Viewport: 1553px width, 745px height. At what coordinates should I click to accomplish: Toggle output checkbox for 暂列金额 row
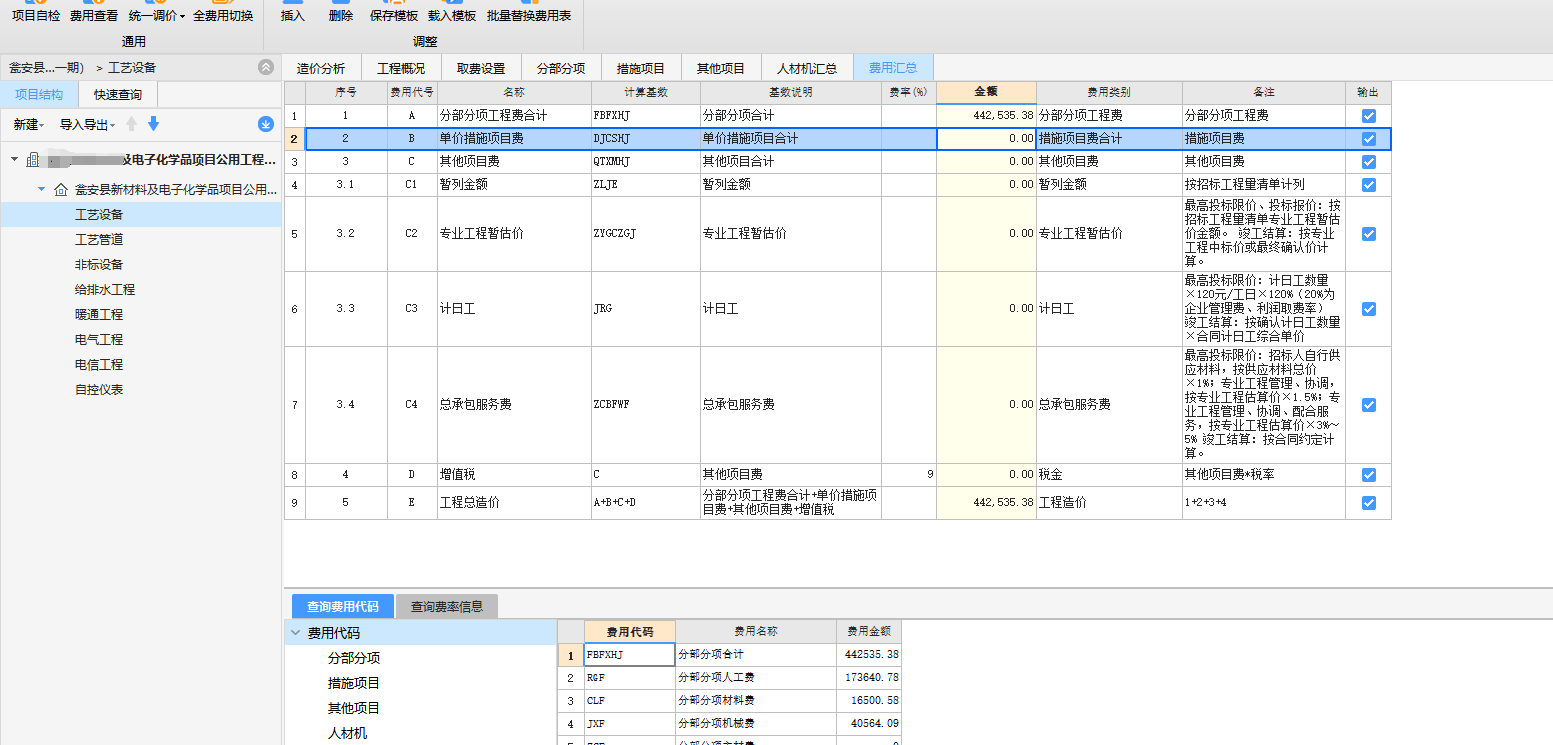tap(1369, 185)
